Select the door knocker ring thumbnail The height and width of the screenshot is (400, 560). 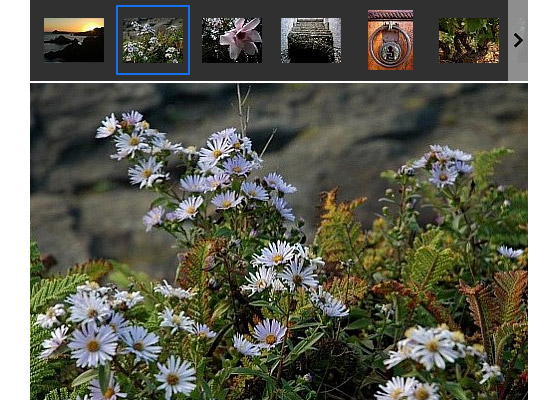pyautogui.click(x=390, y=40)
